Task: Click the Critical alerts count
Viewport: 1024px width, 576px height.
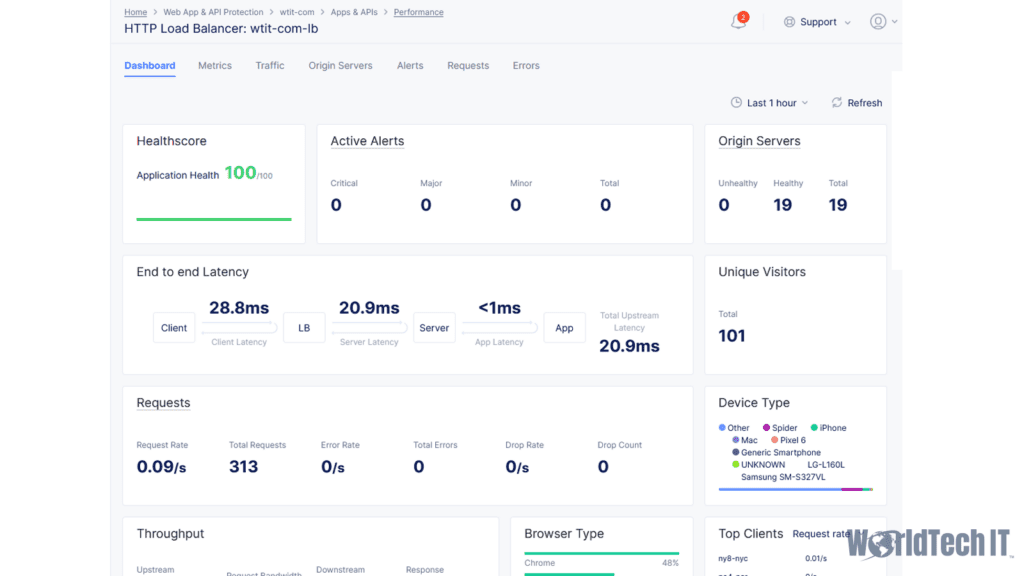Action: click(336, 205)
